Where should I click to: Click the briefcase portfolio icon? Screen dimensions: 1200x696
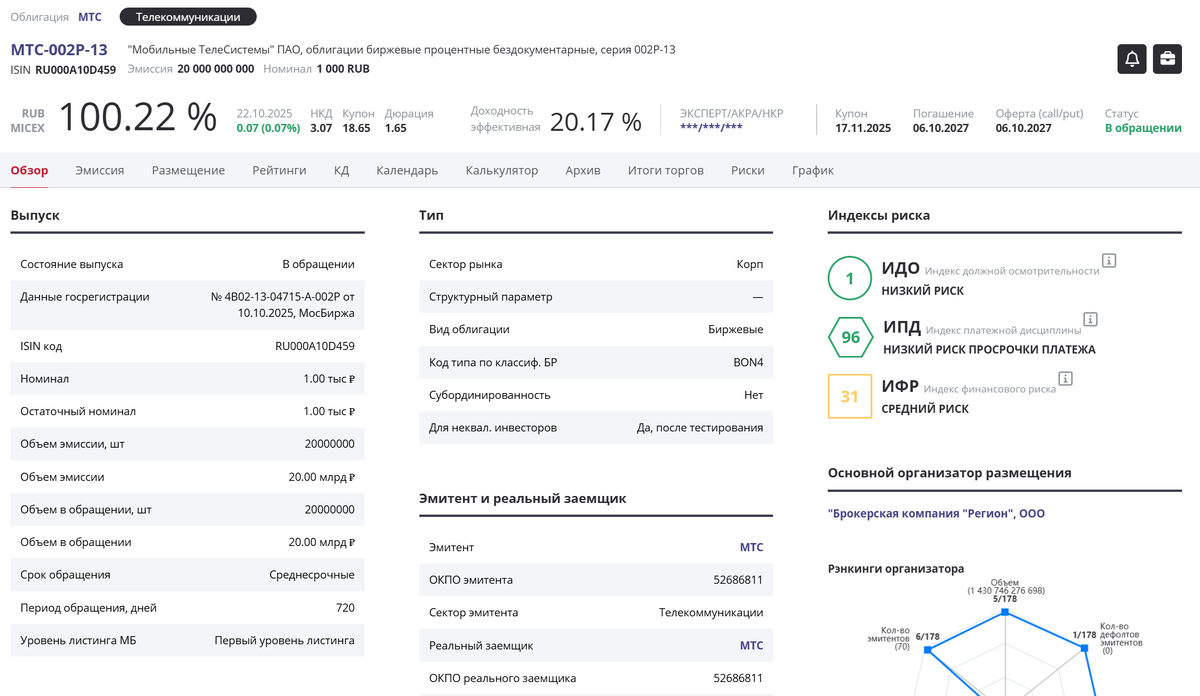click(x=1167, y=59)
